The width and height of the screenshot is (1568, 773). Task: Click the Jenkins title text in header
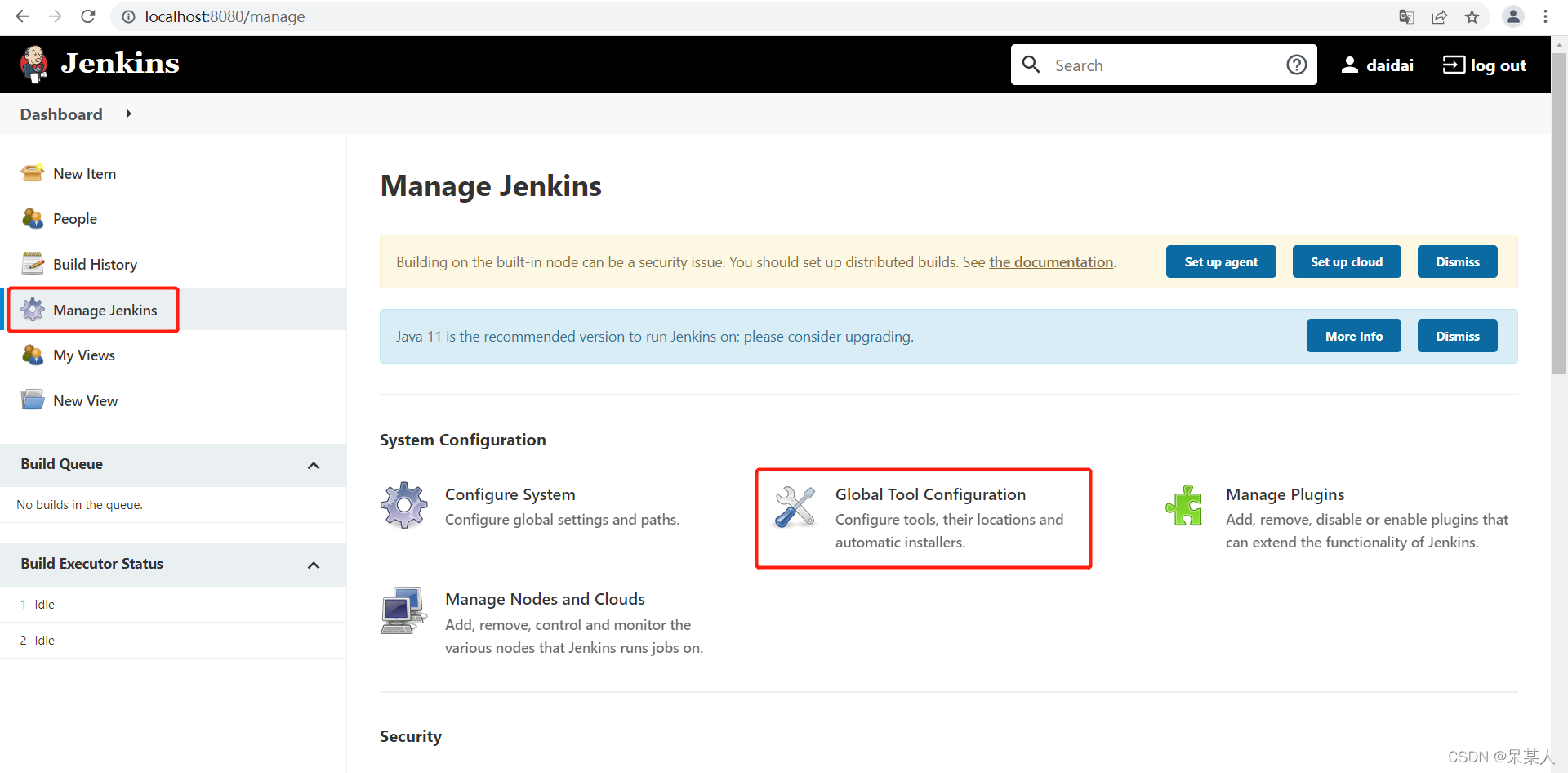point(120,63)
